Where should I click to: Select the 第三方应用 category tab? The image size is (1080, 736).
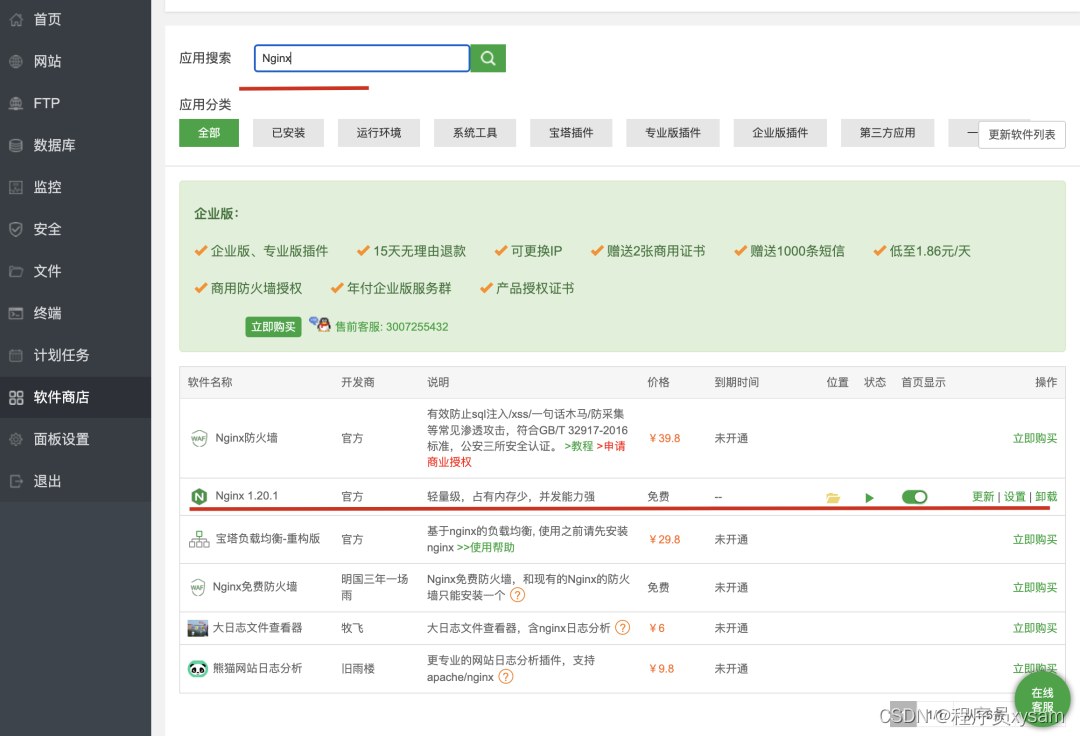(887, 133)
